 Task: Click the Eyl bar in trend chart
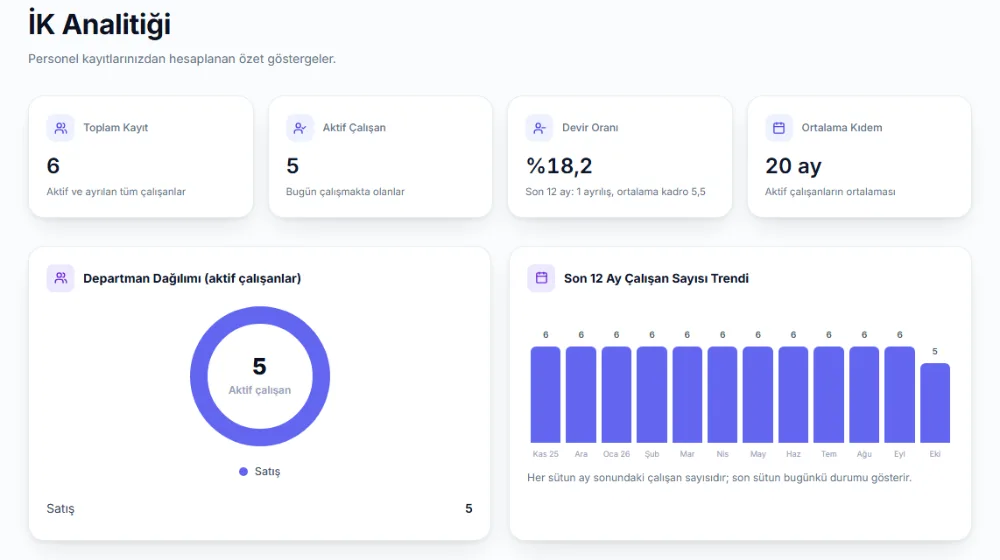pos(899,395)
